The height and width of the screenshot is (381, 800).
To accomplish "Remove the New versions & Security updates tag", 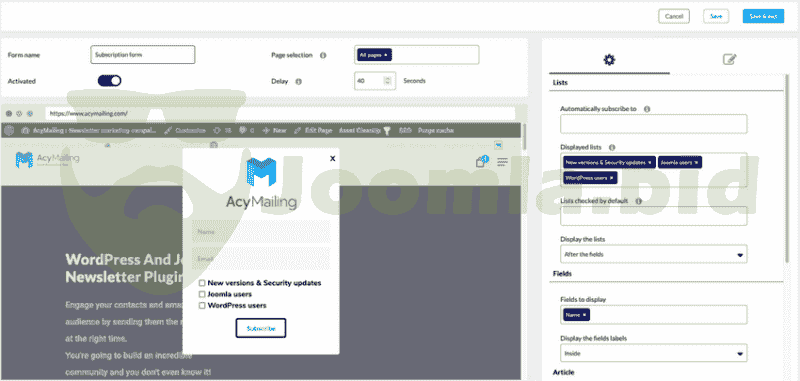I will pos(649,163).
